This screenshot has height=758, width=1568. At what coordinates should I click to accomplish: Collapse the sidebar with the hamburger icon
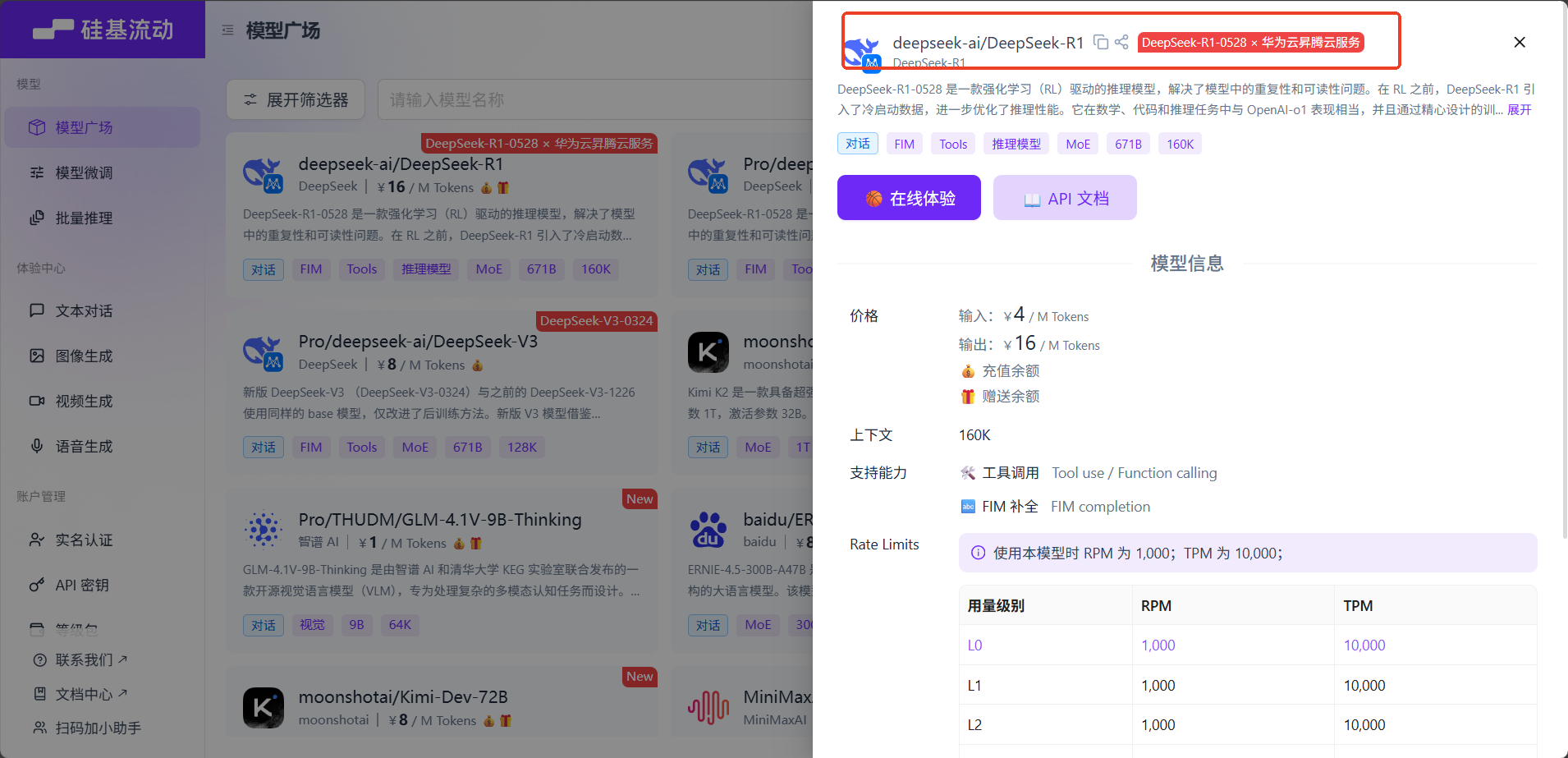coord(227,27)
